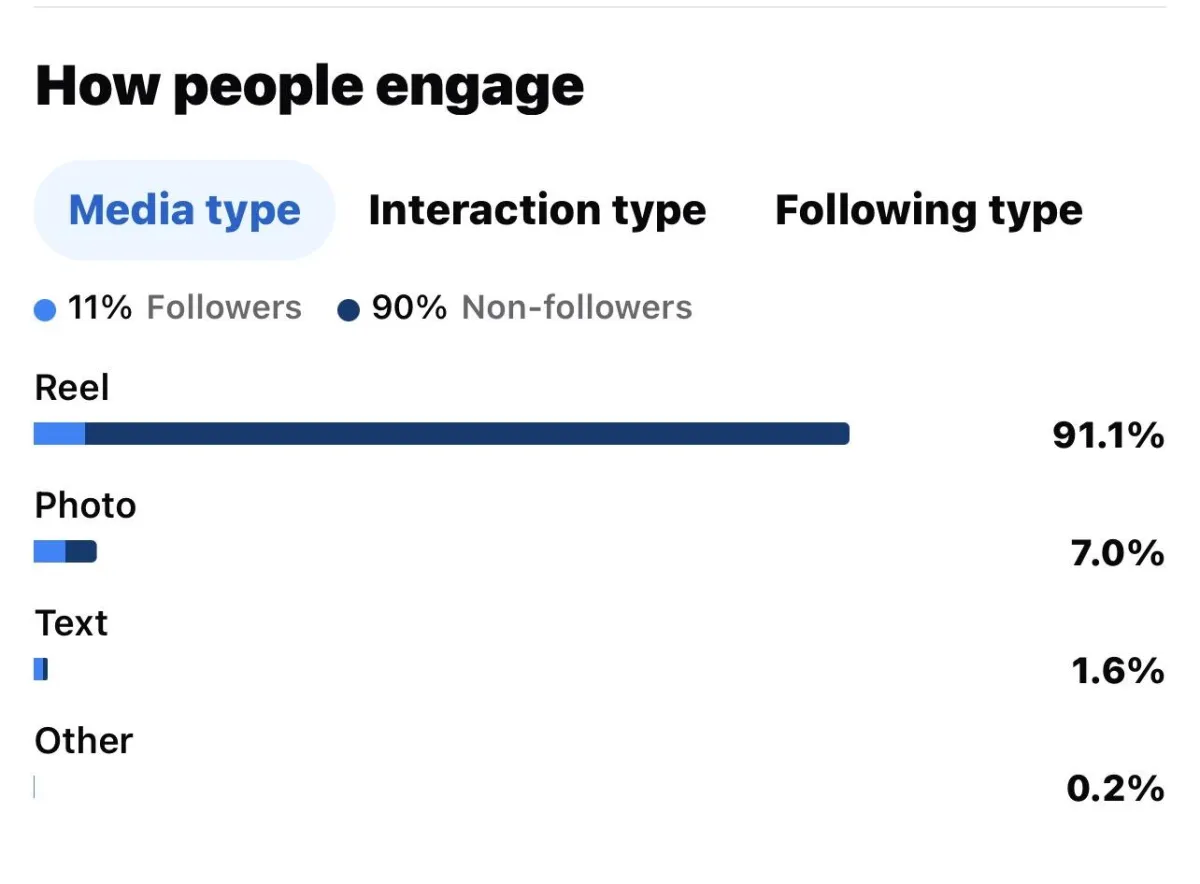Select the Photo row label
This screenshot has width=1200, height=884.
(x=85, y=506)
